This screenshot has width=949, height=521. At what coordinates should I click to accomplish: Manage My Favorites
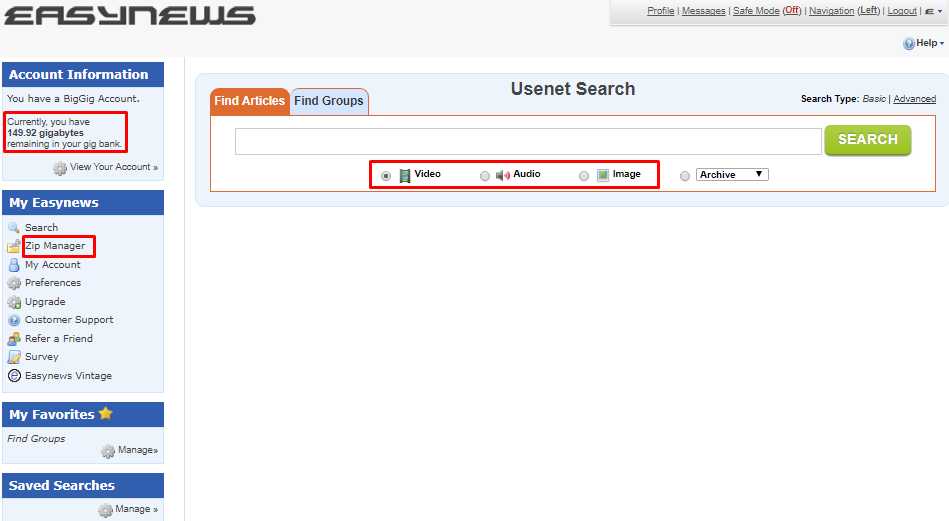(x=137, y=450)
